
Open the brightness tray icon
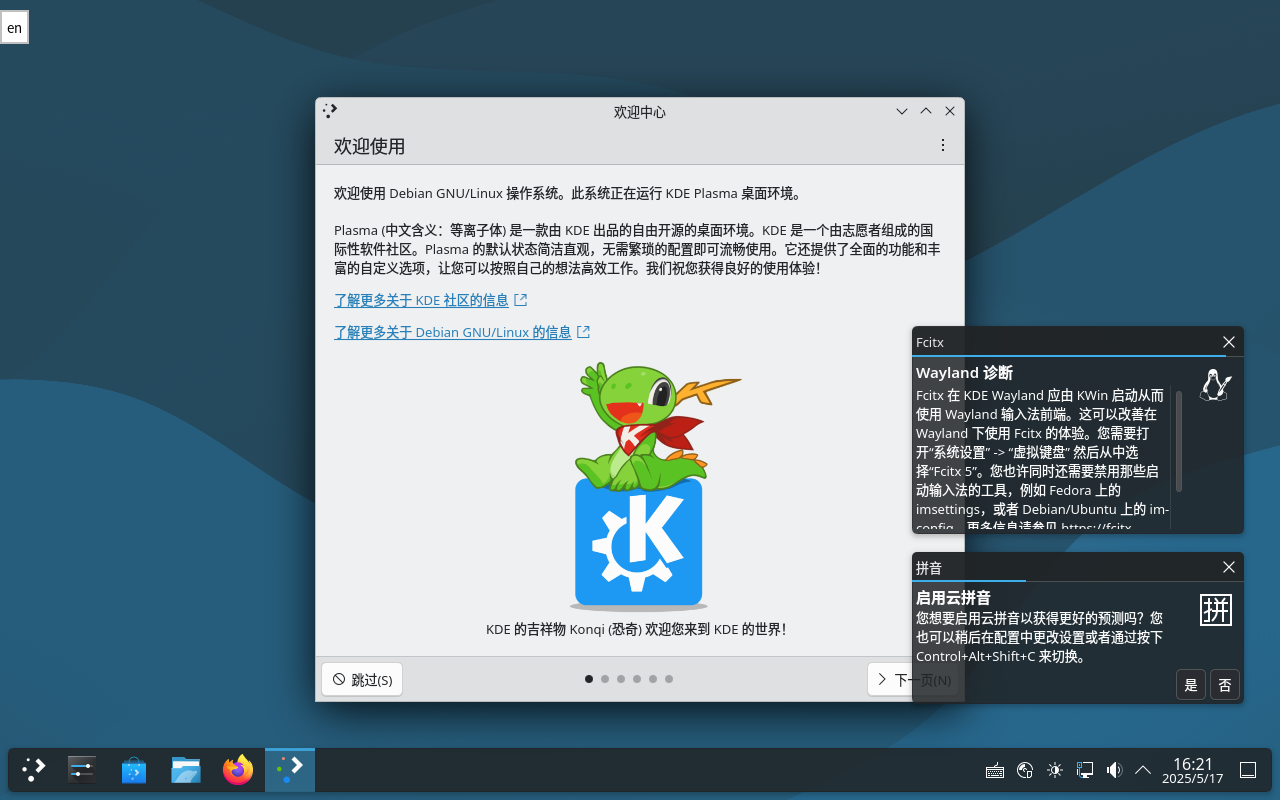pos(1055,770)
